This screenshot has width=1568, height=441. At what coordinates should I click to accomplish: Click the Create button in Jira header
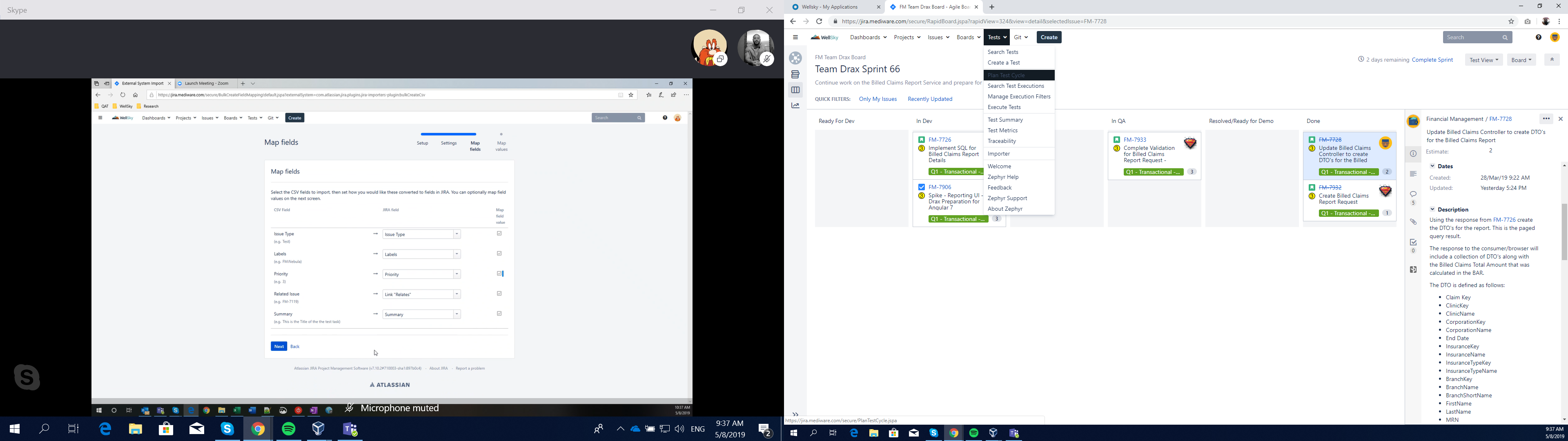pos(1049,37)
